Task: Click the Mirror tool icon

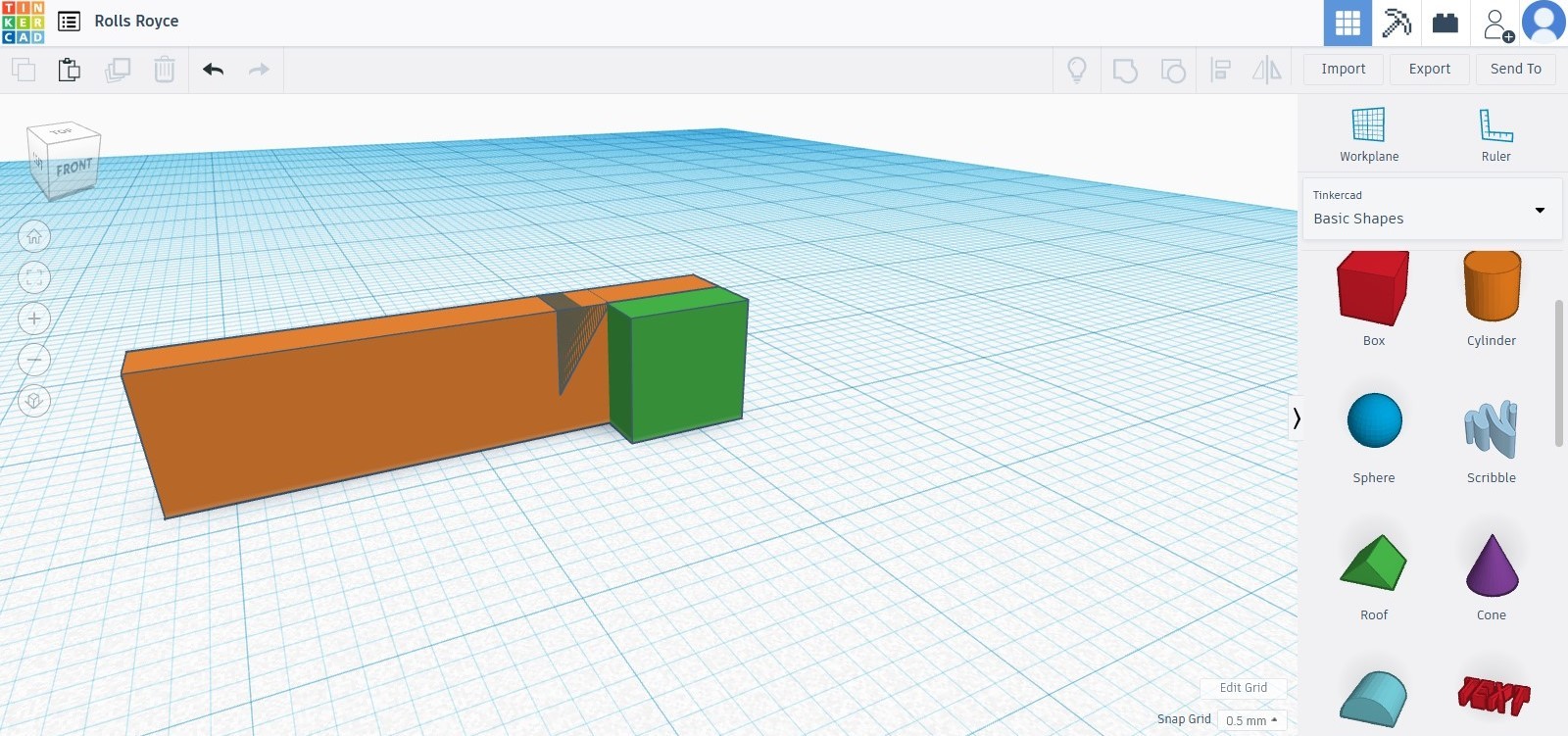Action: click(x=1267, y=70)
